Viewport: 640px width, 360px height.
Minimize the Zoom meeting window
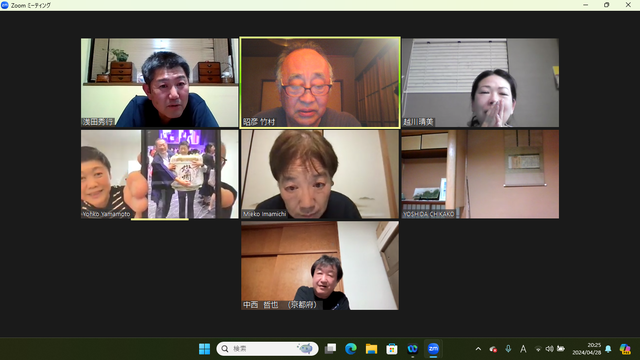click(586, 5)
